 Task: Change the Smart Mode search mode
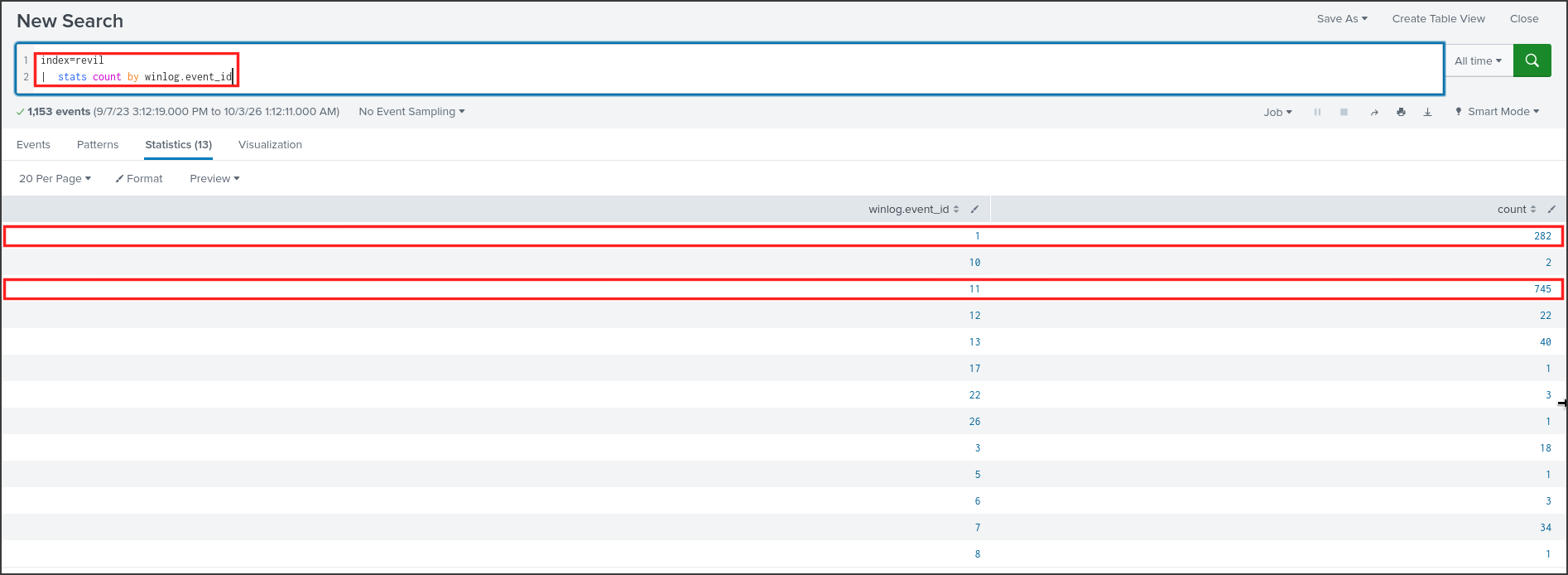coord(1497,112)
